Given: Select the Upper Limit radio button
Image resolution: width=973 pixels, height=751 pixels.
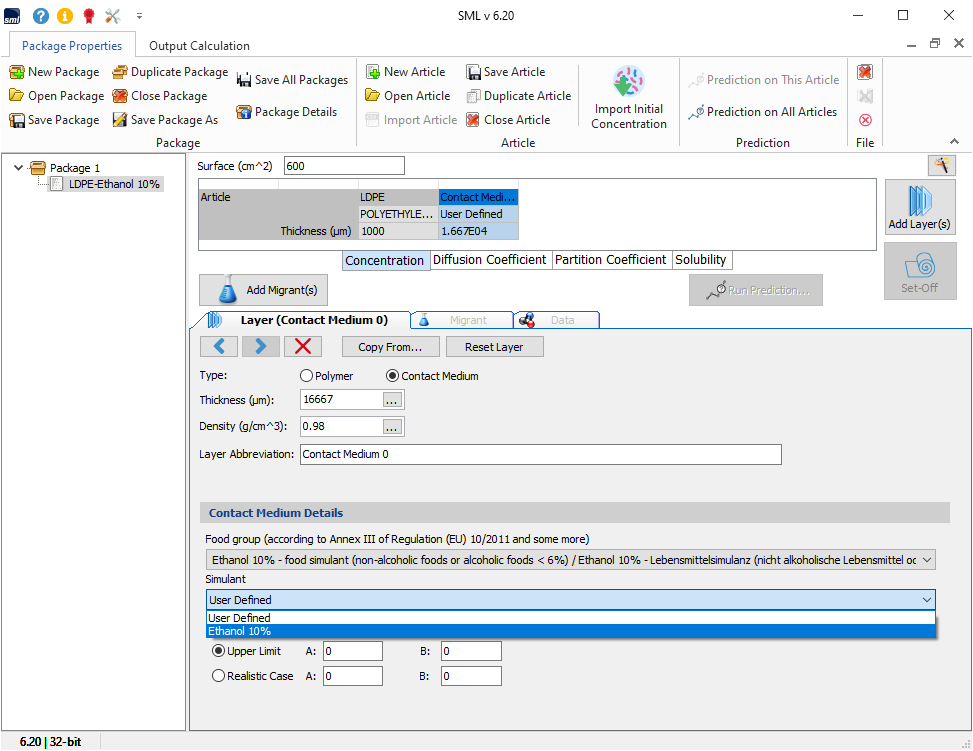Looking at the screenshot, I should (219, 651).
